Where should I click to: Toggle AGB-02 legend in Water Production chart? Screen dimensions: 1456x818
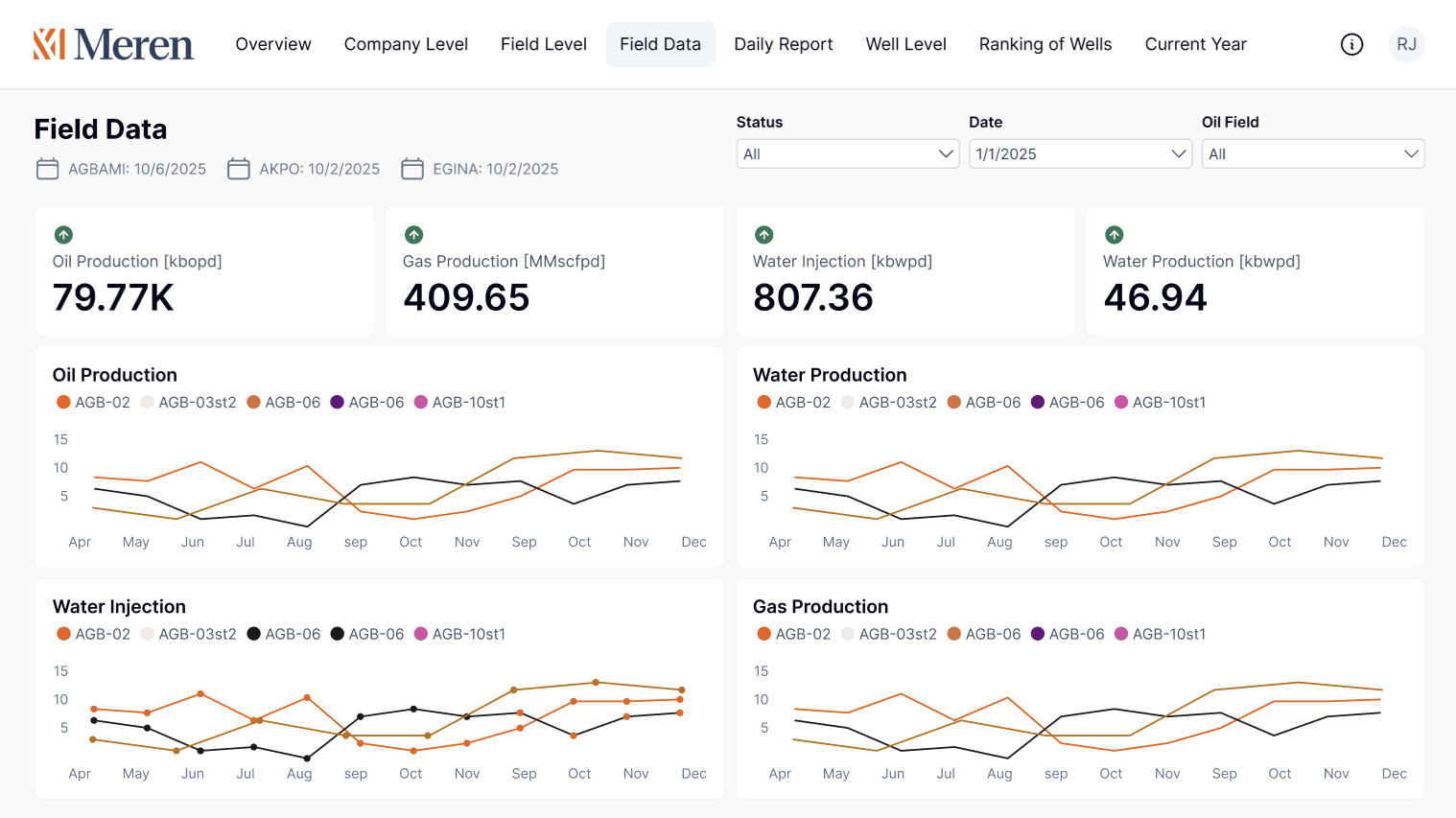point(793,402)
